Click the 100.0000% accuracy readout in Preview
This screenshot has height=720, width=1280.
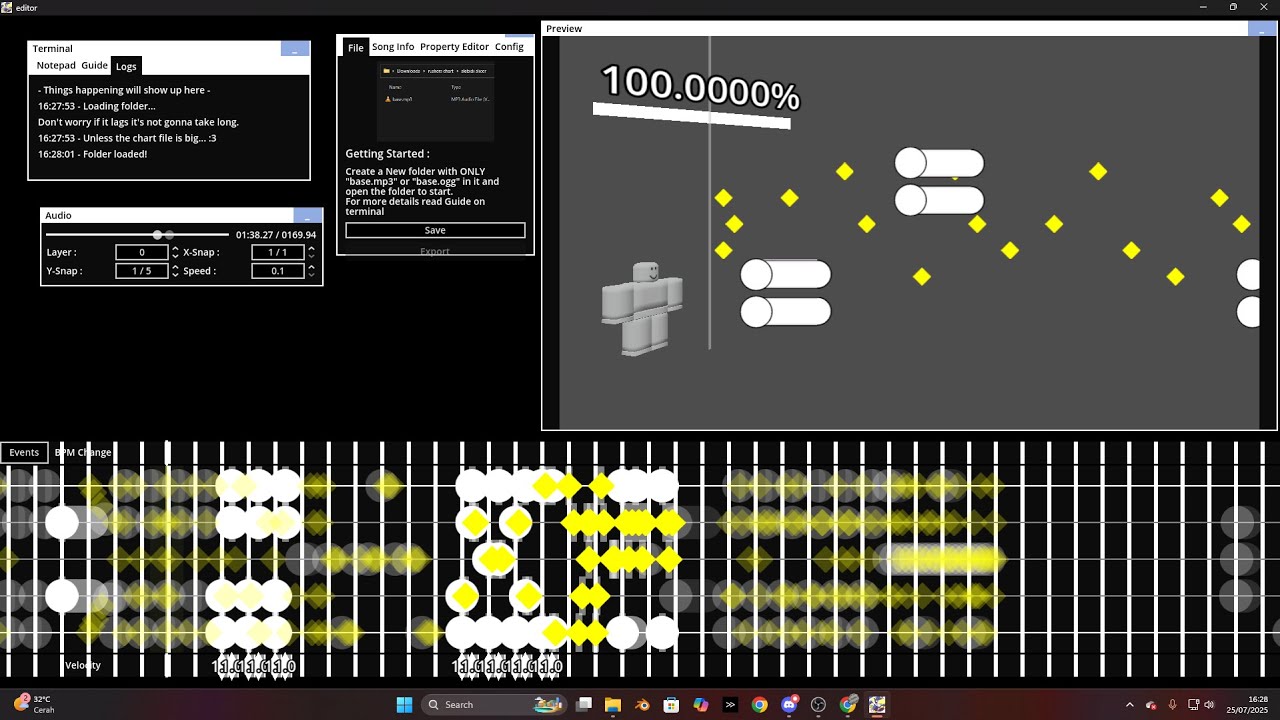[x=699, y=88]
